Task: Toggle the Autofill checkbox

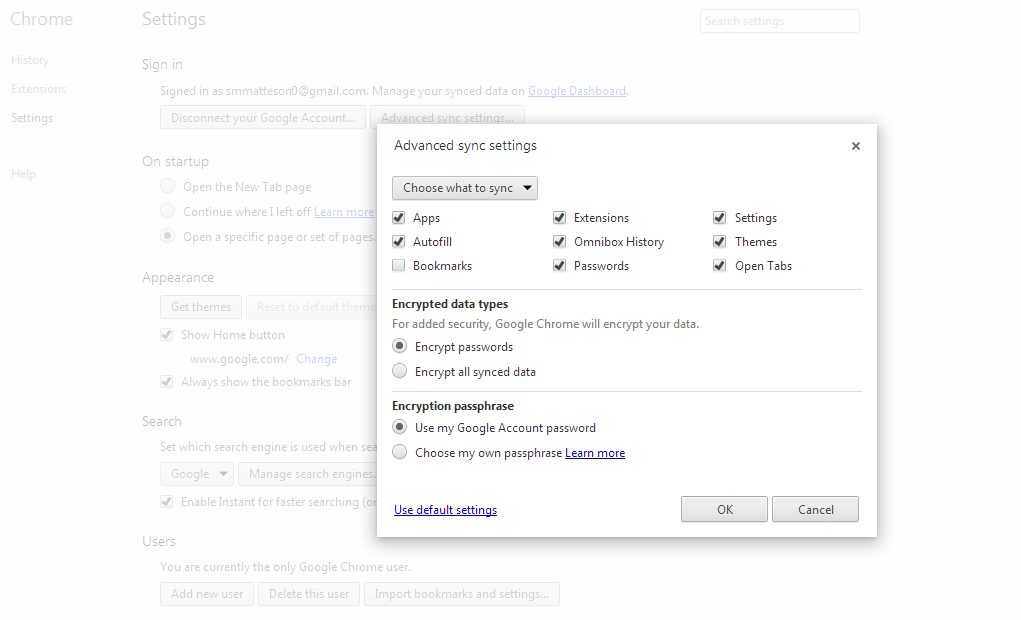Action: click(399, 242)
